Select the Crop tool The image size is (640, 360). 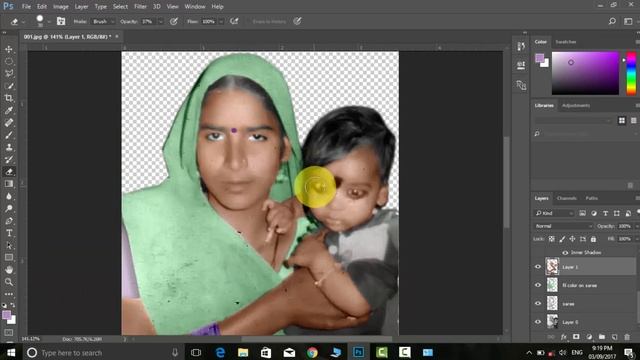pos(9,98)
